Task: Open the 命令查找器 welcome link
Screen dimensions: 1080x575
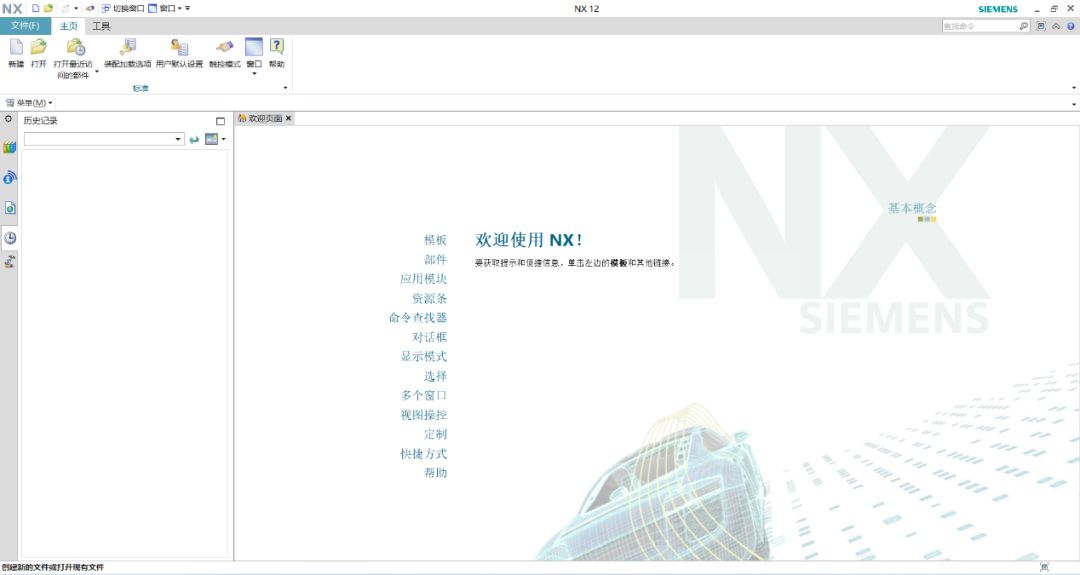Action: [x=418, y=318]
